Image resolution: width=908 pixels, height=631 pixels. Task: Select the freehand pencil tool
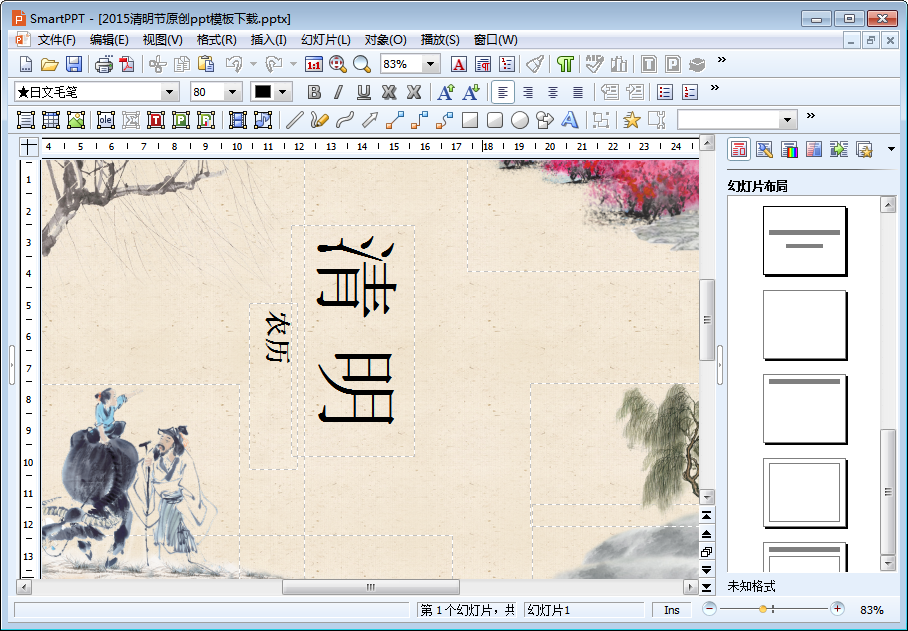(320, 120)
